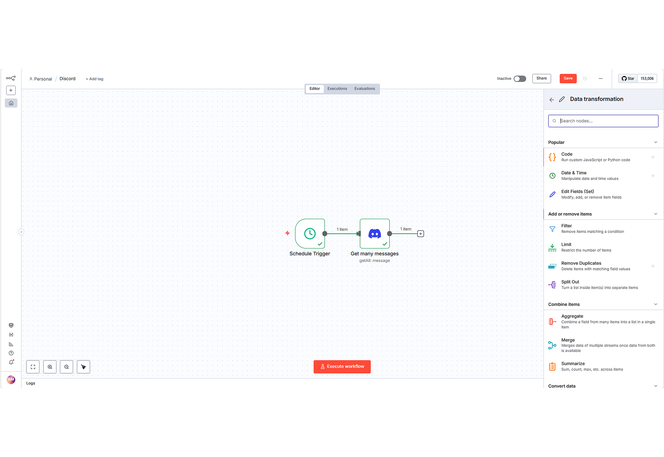The height and width of the screenshot is (457, 664).
Task: Click the plus connector after the Discord node
Action: coord(420,234)
